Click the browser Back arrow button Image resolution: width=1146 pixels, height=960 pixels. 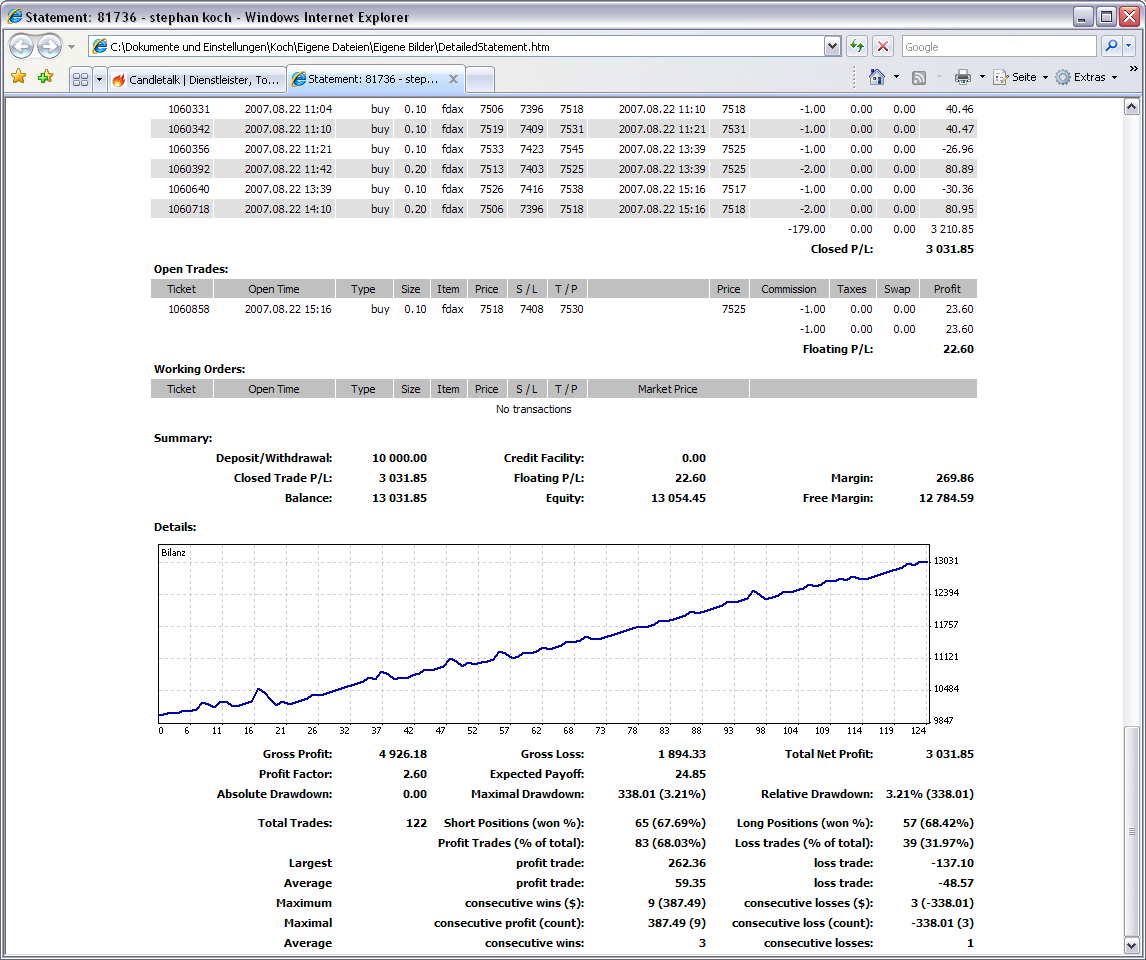click(21, 47)
